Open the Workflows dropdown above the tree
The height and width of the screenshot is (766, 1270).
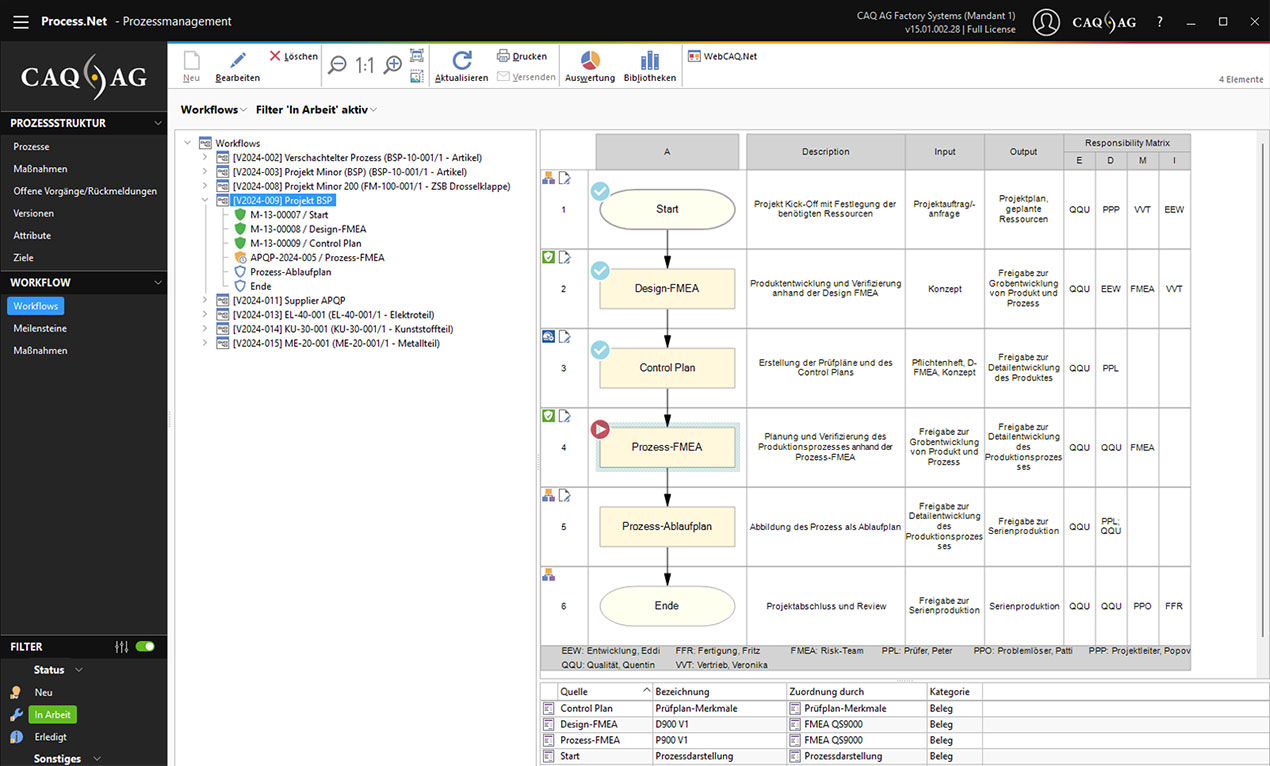[x=213, y=110]
